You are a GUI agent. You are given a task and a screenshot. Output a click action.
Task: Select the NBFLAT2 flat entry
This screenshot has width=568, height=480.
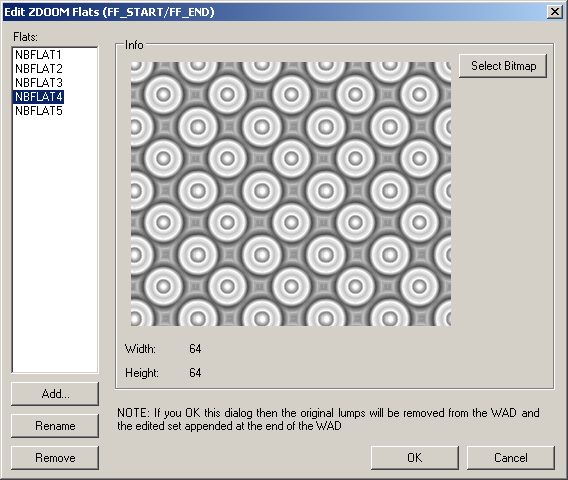click(39, 68)
